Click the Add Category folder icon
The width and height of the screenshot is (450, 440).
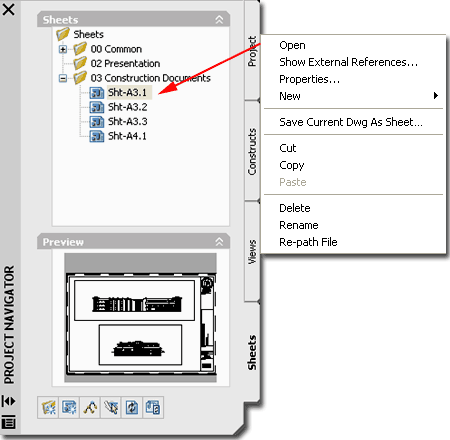pyautogui.click(x=48, y=407)
